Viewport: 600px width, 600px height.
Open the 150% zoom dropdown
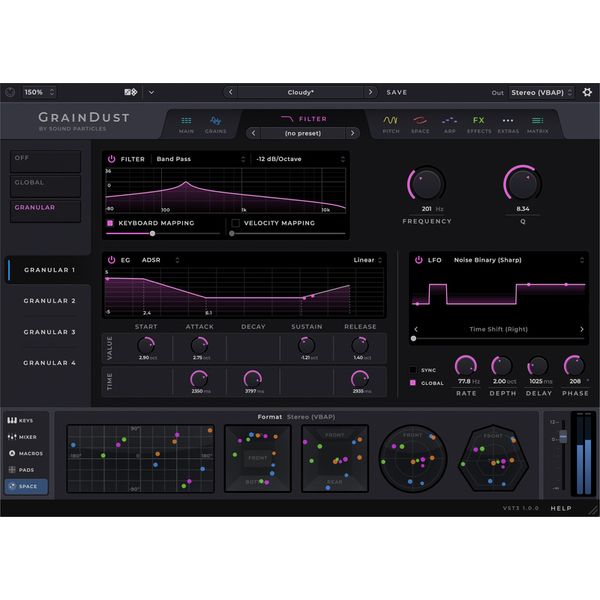(39, 92)
